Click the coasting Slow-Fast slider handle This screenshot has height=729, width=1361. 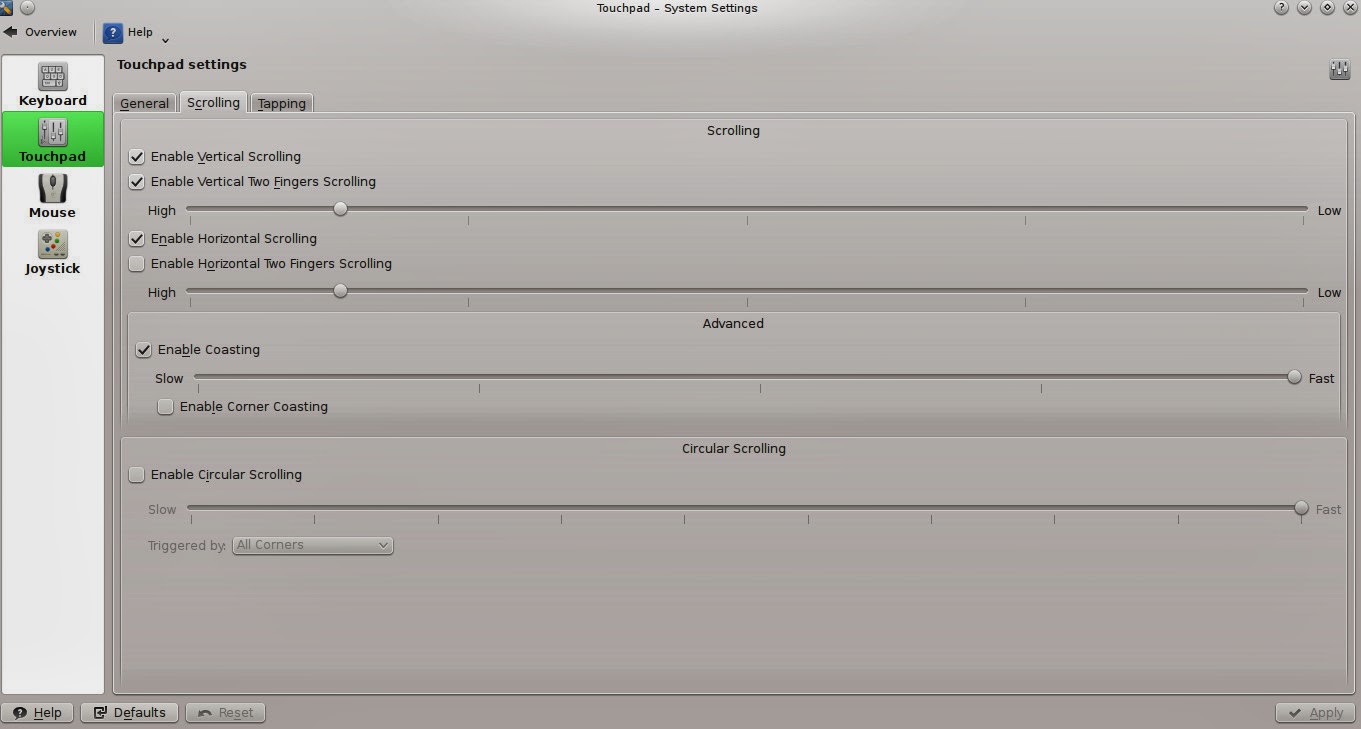(x=1295, y=377)
